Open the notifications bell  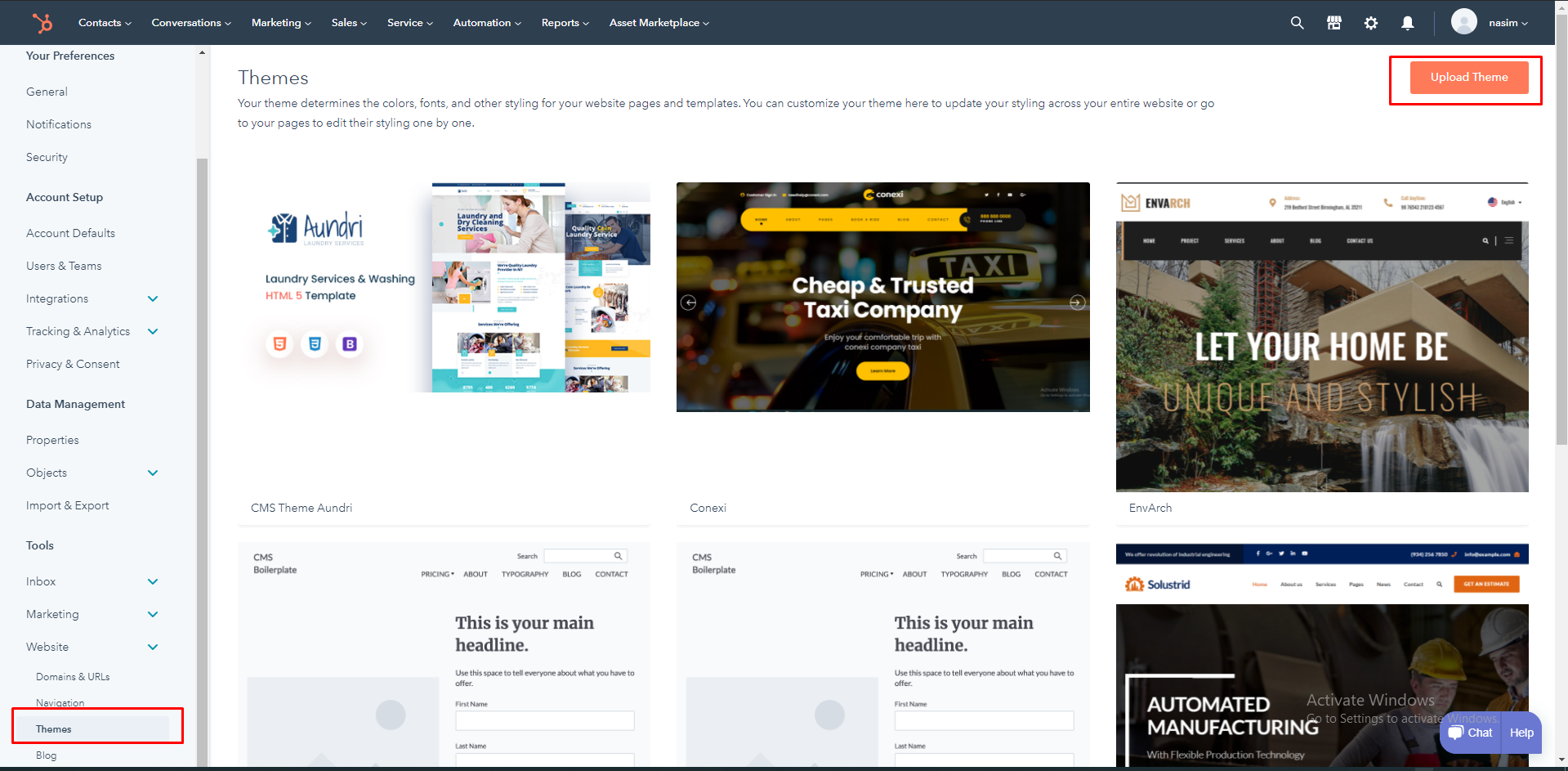(x=1407, y=23)
